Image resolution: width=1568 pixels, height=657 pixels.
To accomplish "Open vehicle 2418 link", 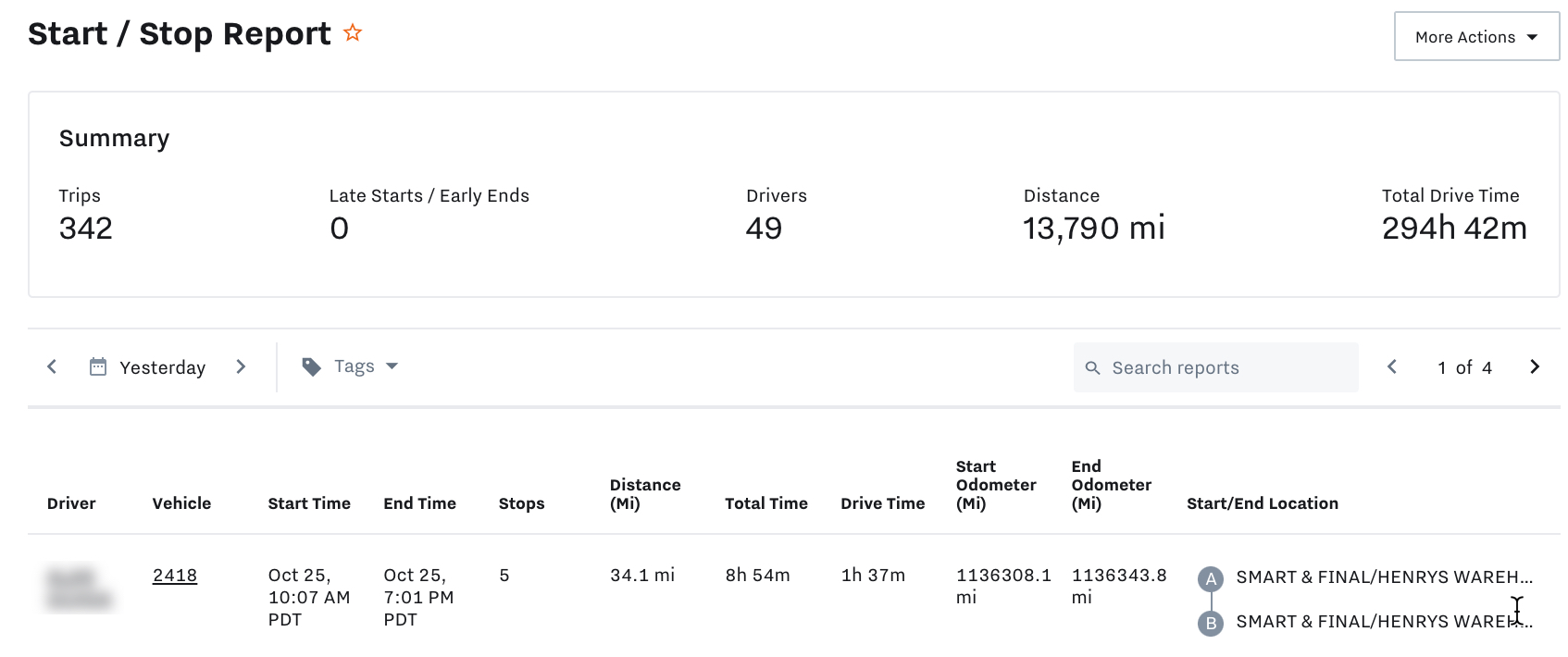I will coord(175,576).
